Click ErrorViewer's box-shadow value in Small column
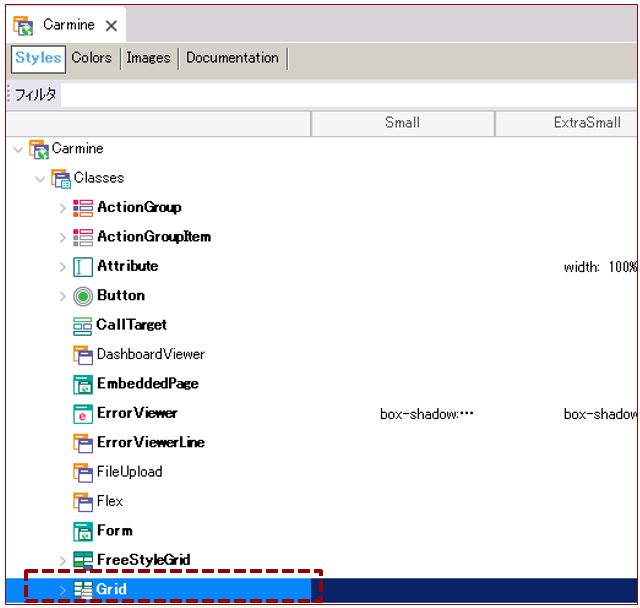Screen dimensions: 640x608 427,414
